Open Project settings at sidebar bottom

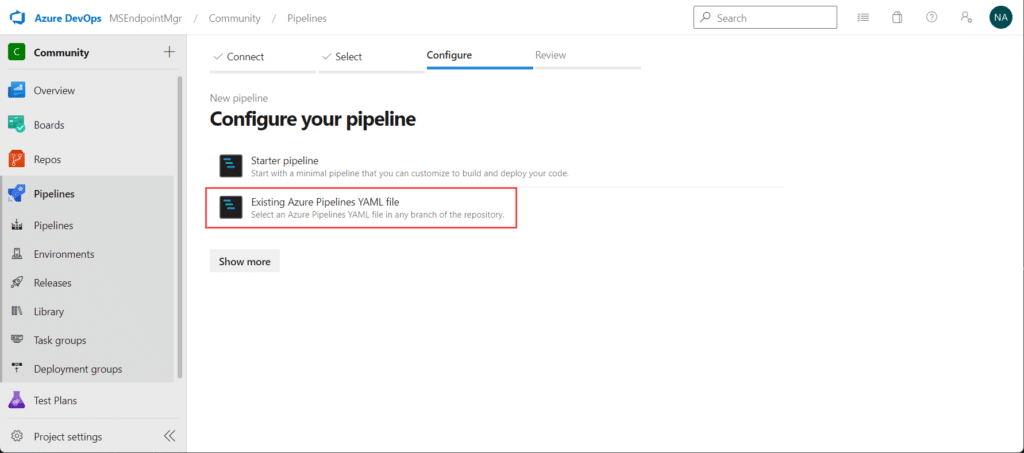point(68,437)
